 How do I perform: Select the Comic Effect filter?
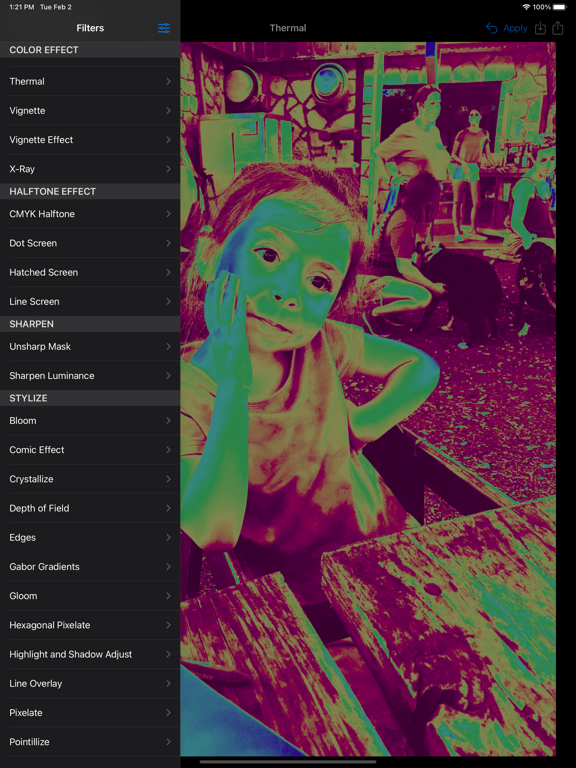click(90, 450)
